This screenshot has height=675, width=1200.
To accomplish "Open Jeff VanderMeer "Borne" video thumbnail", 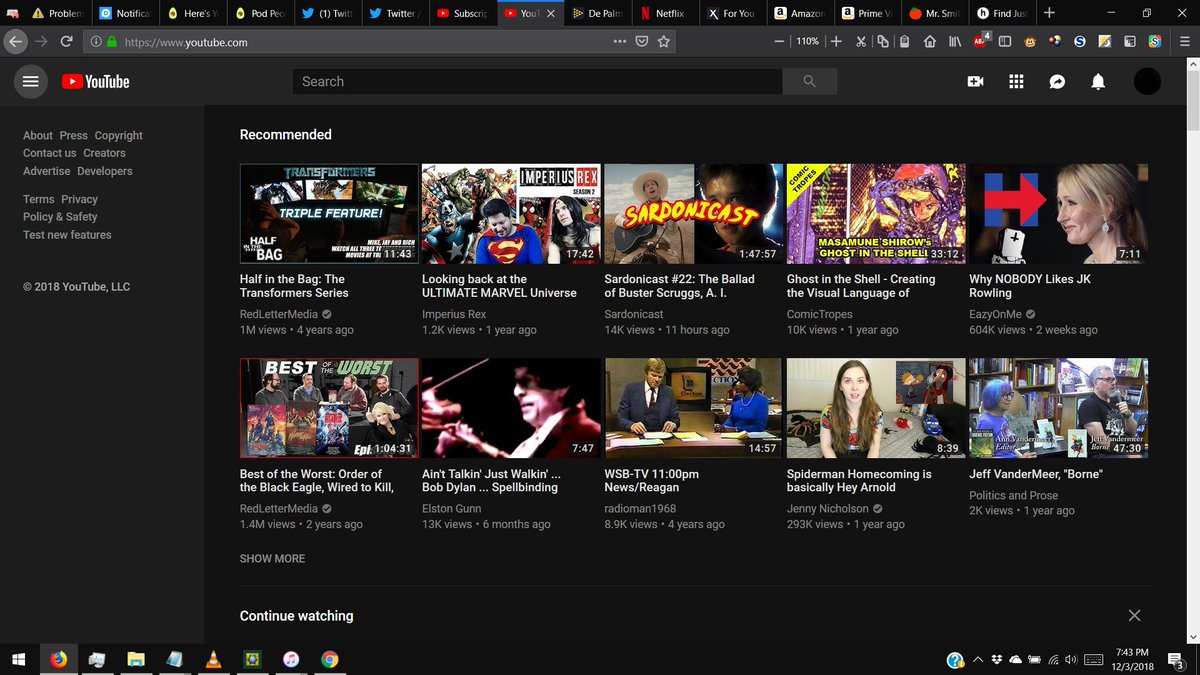I will pos(1058,408).
